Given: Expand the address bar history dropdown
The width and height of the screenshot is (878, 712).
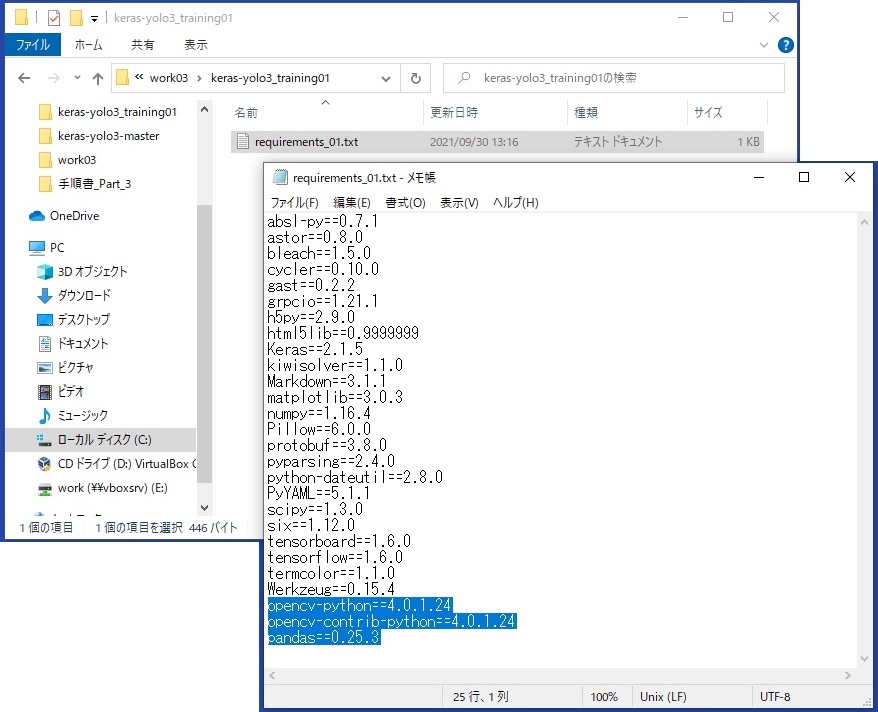Looking at the screenshot, I should pos(386,78).
